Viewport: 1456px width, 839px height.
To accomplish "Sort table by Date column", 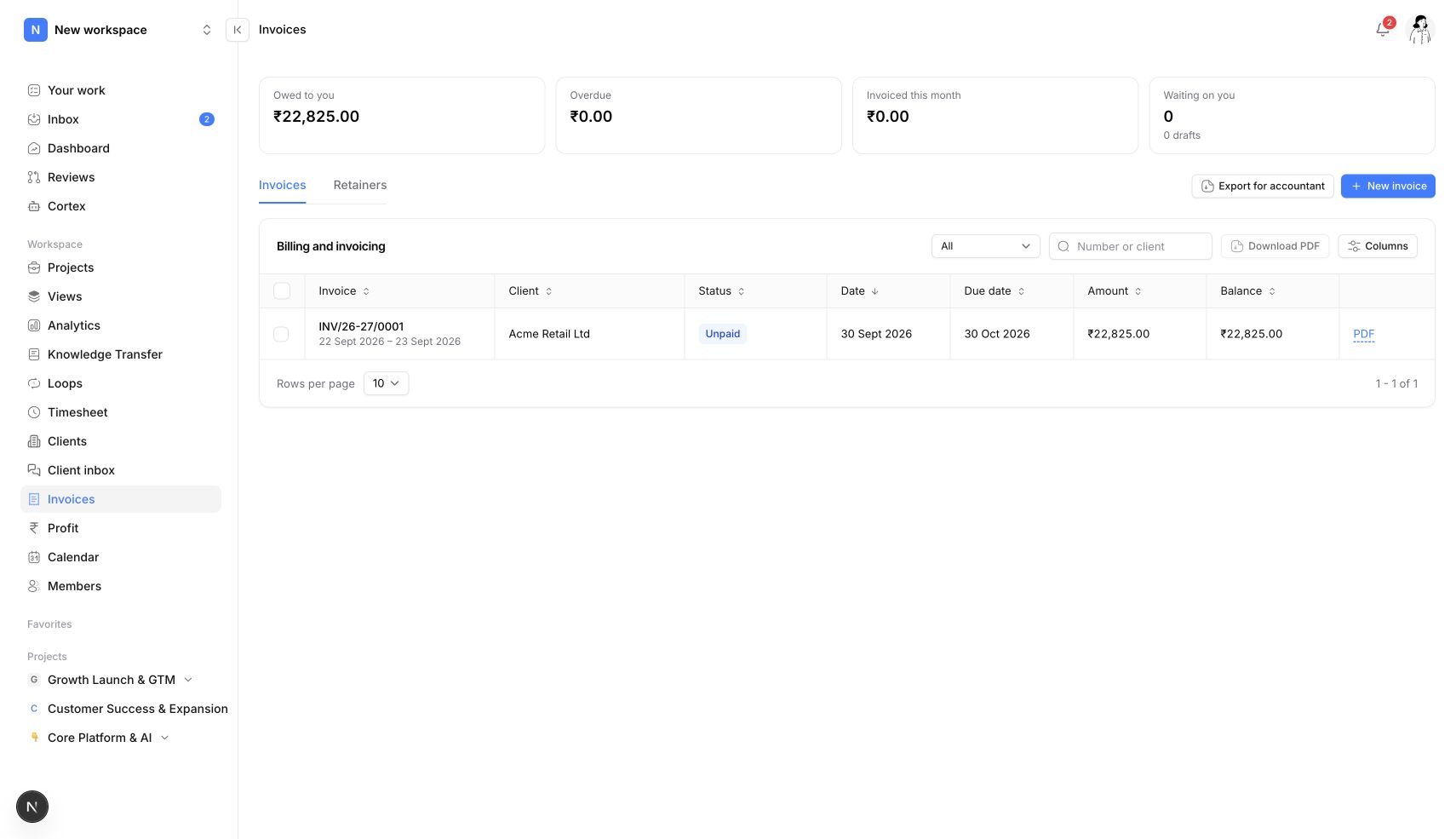I will pos(859,291).
